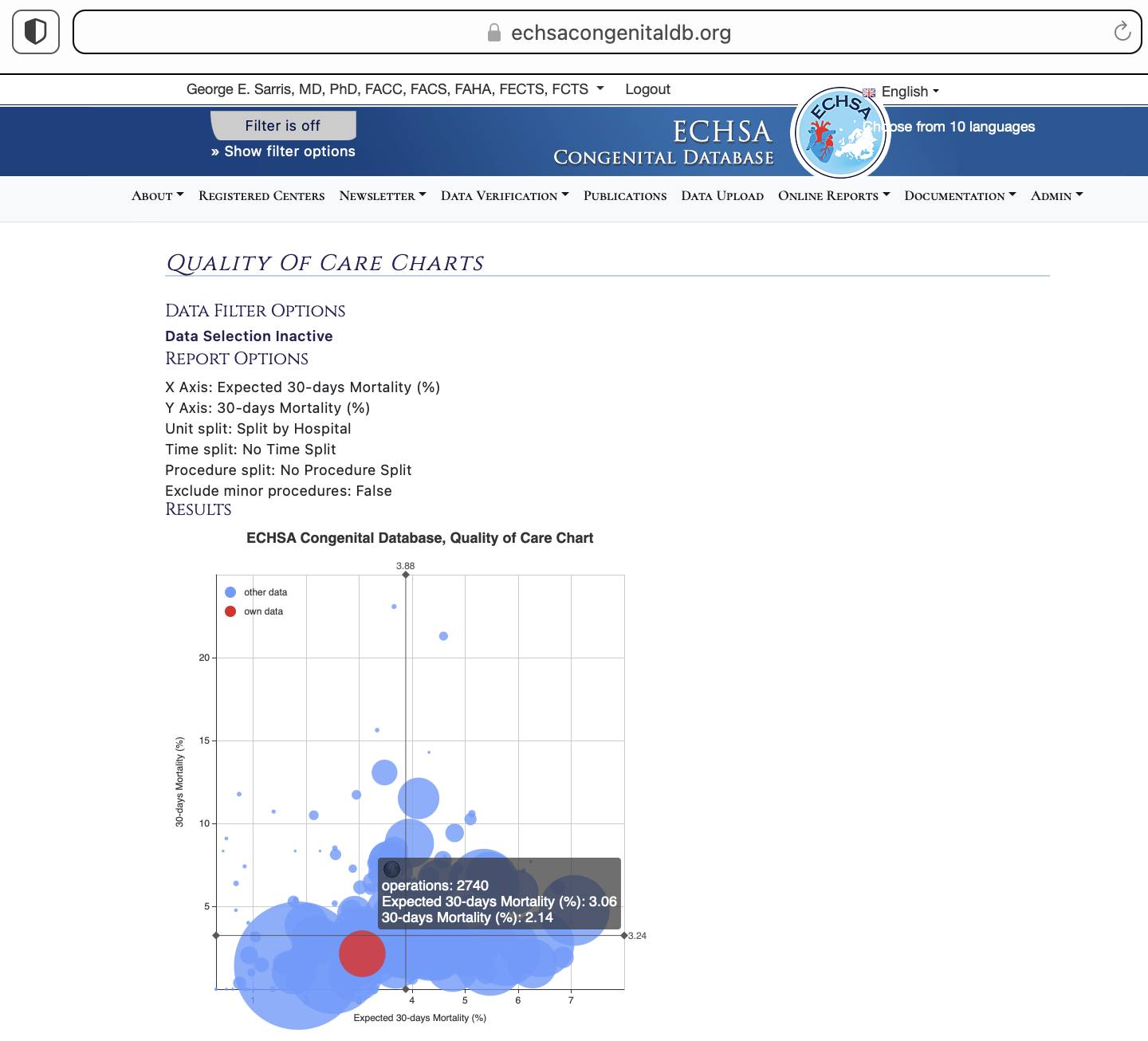Click the 'Results' heading
The height and width of the screenshot is (1041, 1148).
(x=199, y=509)
